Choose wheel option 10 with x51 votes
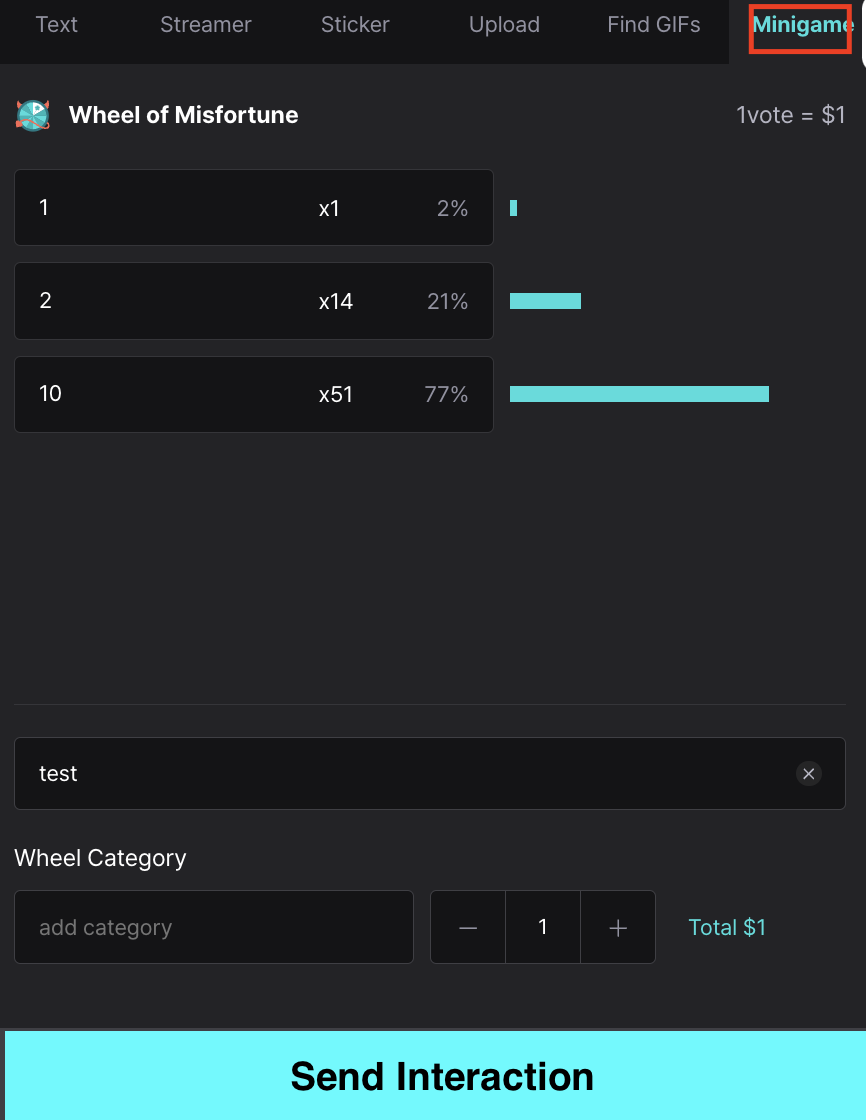Image resolution: width=866 pixels, height=1120 pixels. point(254,394)
